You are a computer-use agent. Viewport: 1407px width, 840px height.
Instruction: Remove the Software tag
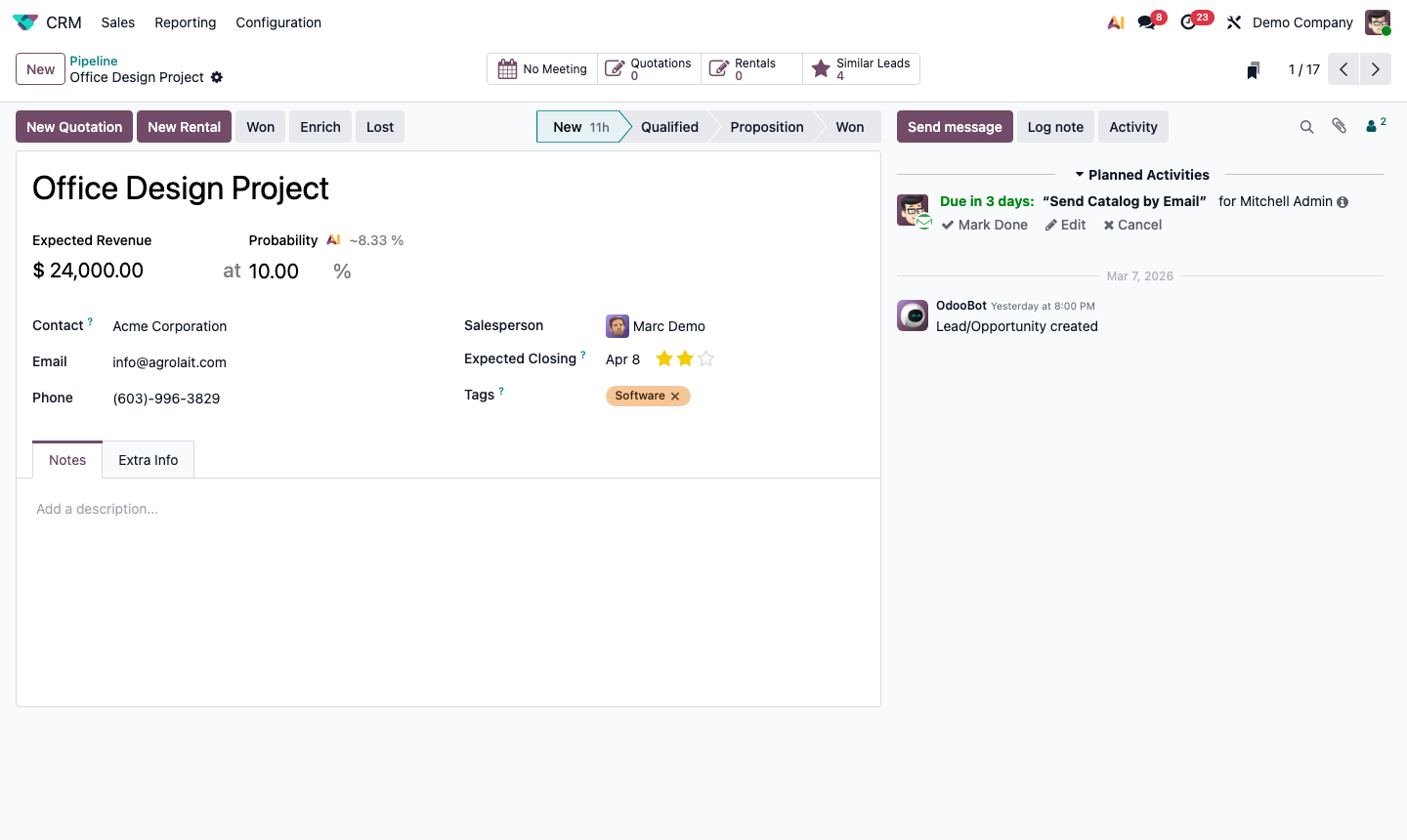pyautogui.click(x=675, y=397)
